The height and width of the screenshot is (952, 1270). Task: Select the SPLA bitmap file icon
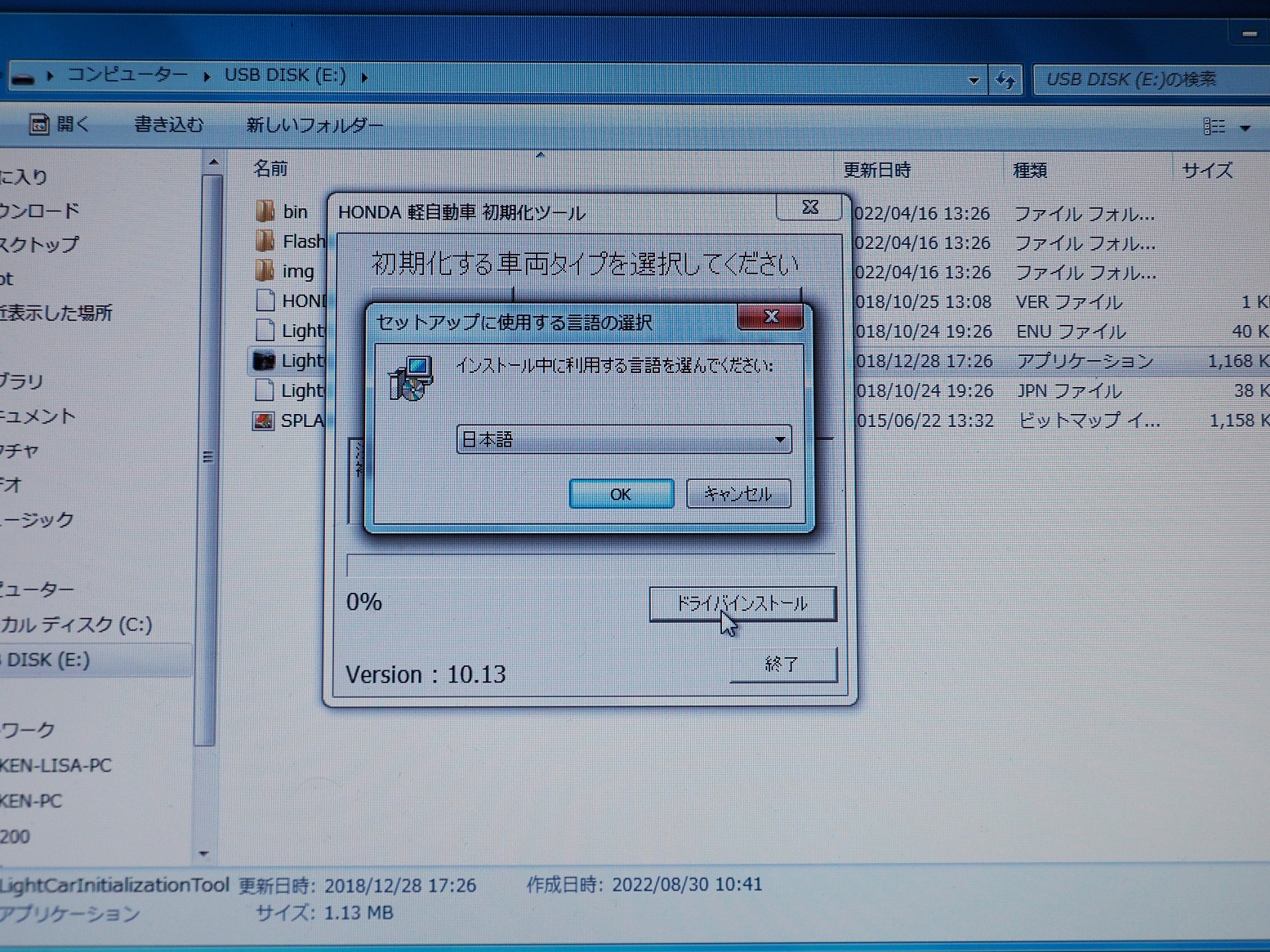[263, 420]
